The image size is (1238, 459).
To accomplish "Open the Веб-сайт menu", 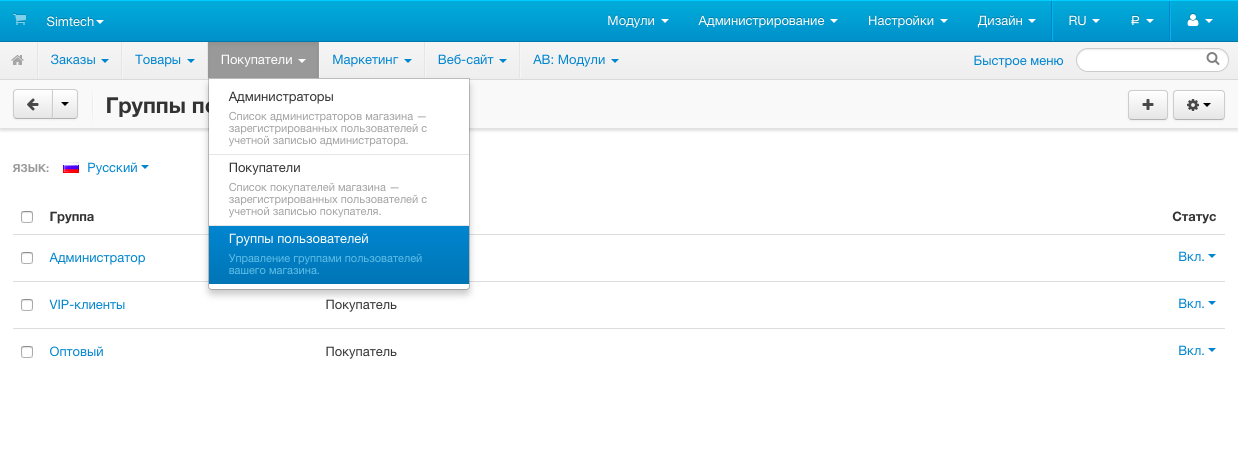I will click(473, 60).
